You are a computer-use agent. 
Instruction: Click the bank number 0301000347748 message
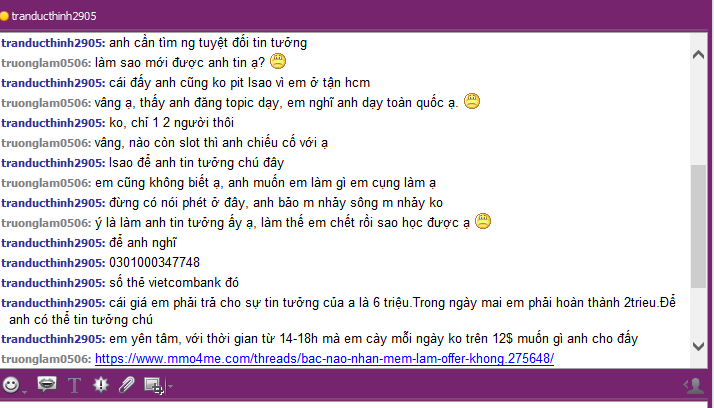pos(154,263)
